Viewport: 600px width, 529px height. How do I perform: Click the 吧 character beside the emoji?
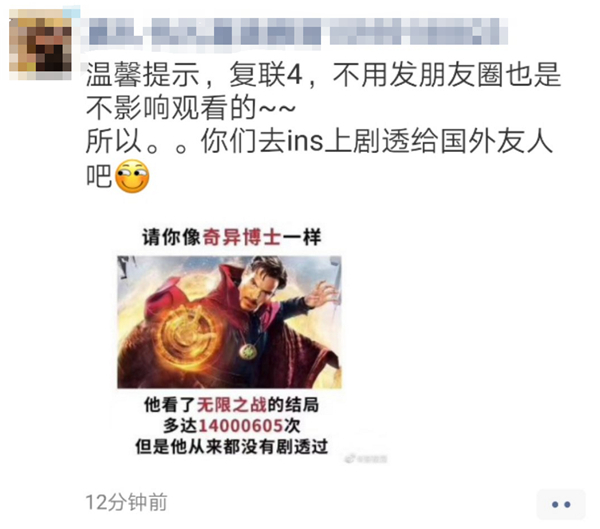tap(99, 176)
